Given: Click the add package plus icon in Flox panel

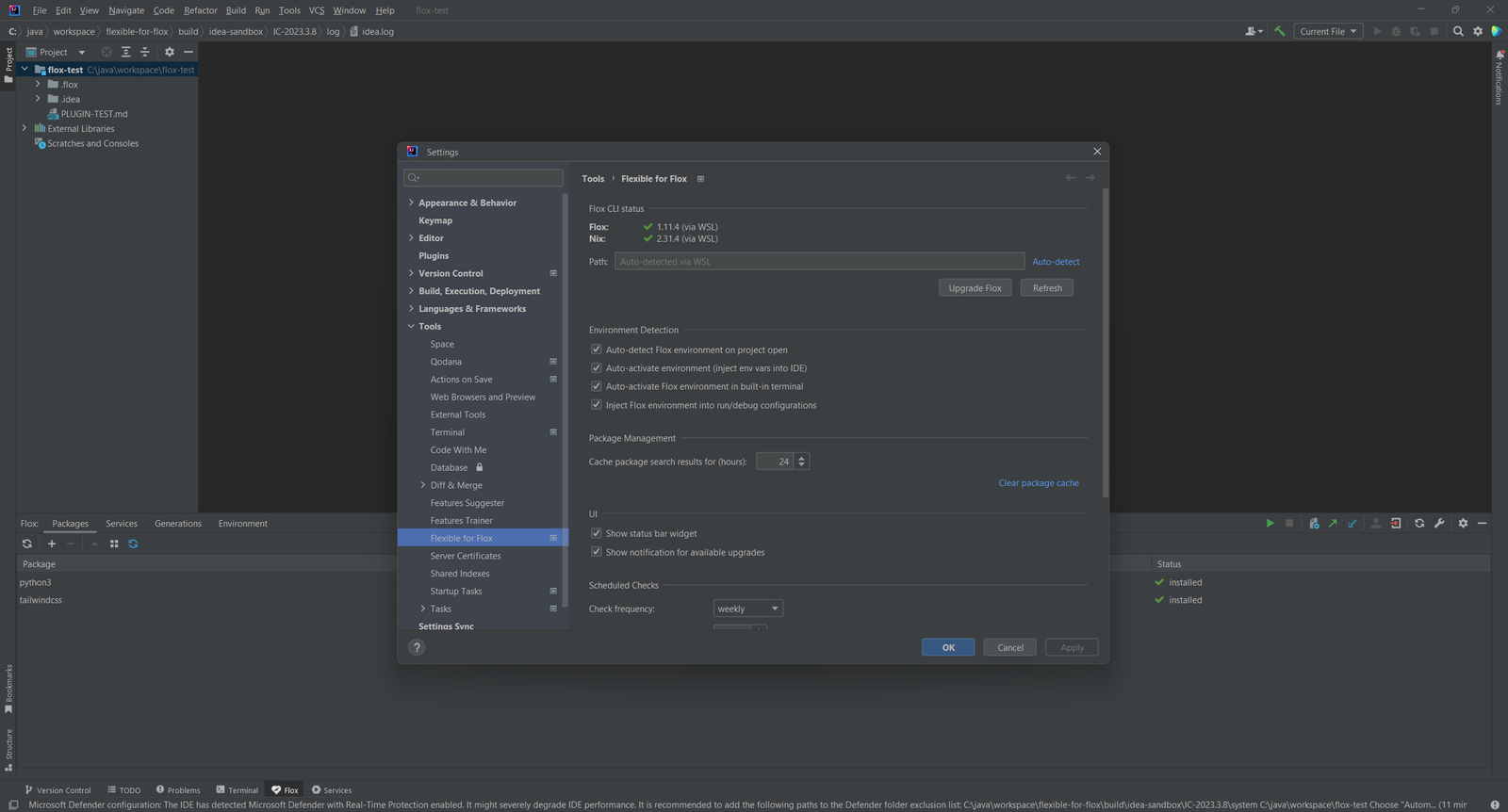Looking at the screenshot, I should (52, 544).
